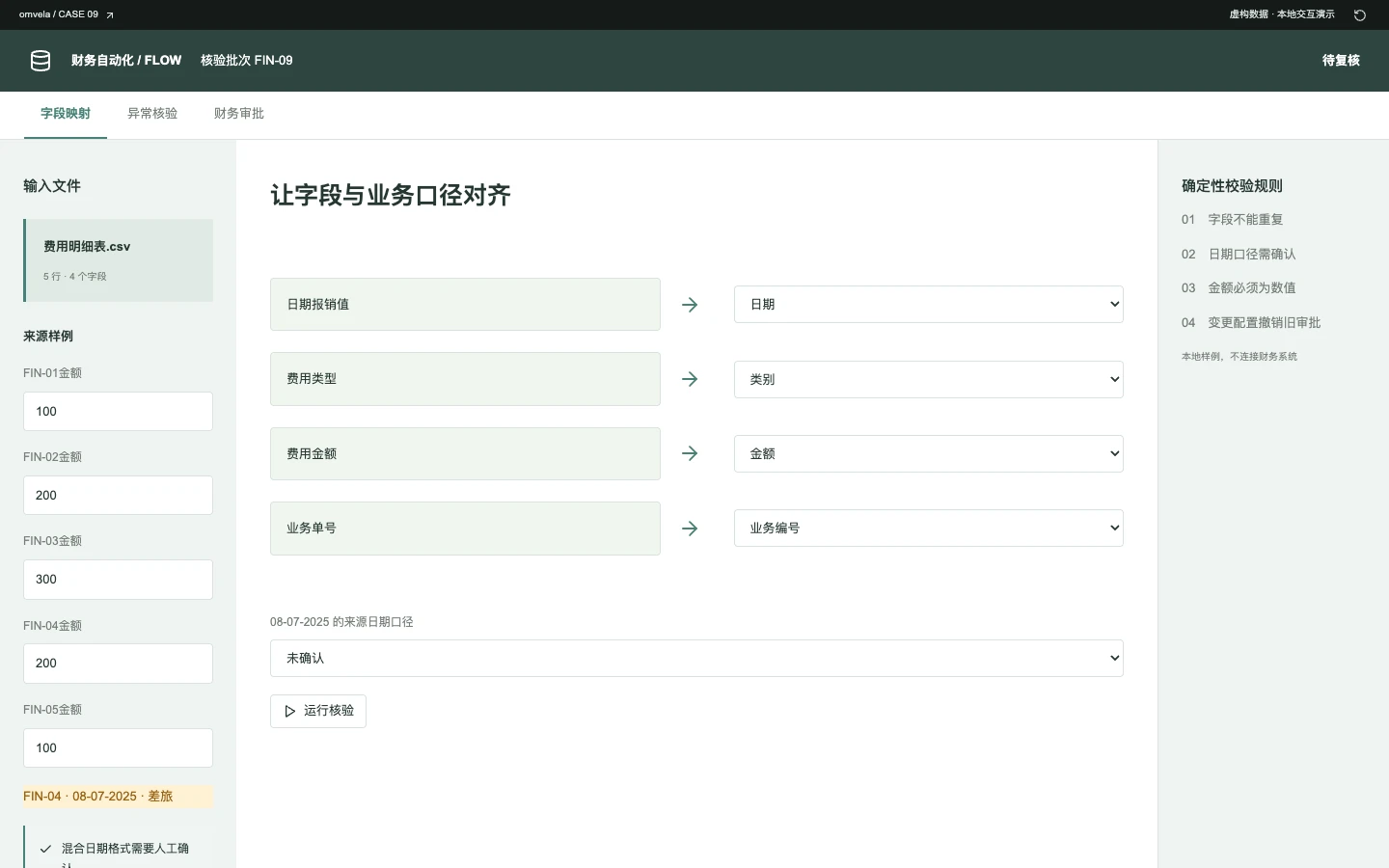Open the 金额 target field dropdown

click(x=929, y=453)
